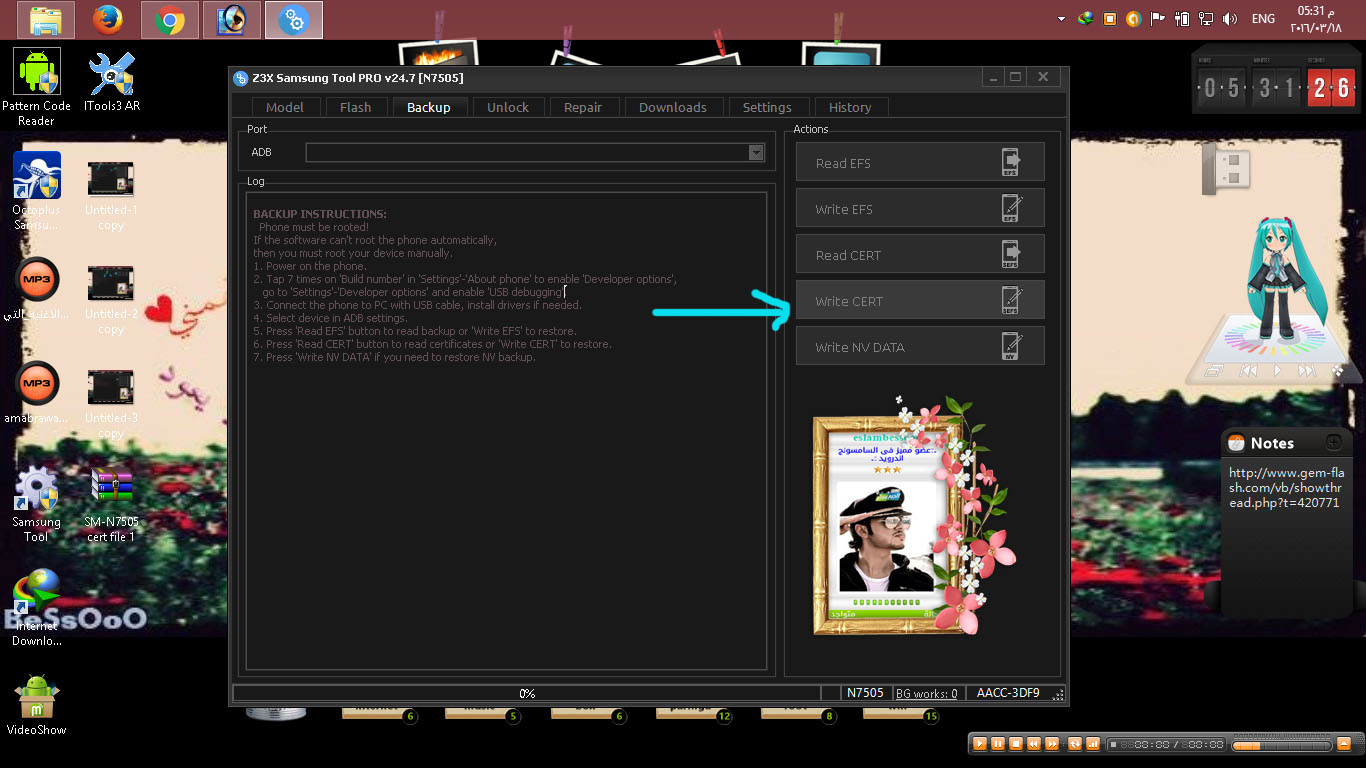Switch to the Model tab
Viewport: 1366px width, 768px height.
[285, 107]
